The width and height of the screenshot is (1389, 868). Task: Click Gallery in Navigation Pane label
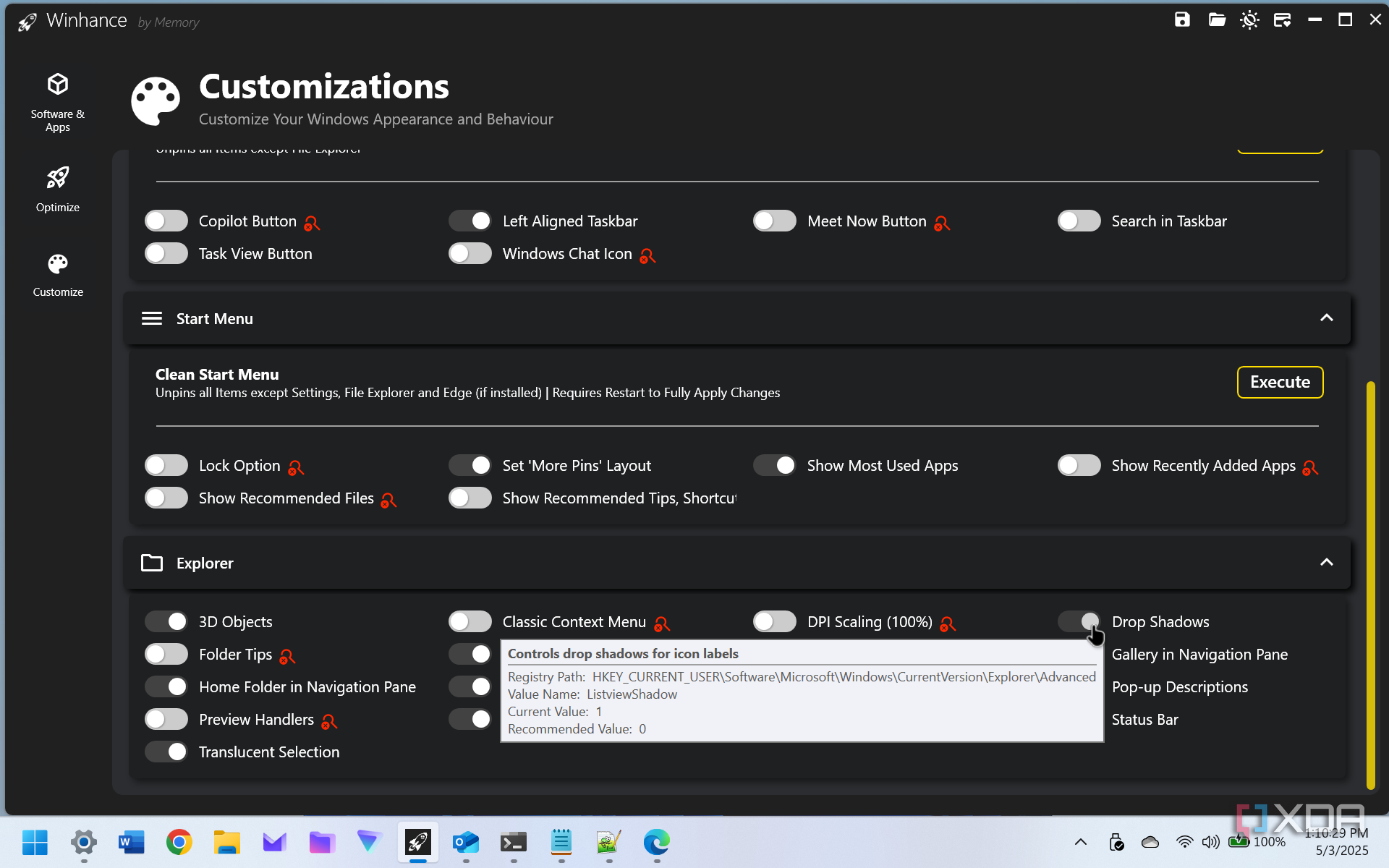click(x=1199, y=654)
